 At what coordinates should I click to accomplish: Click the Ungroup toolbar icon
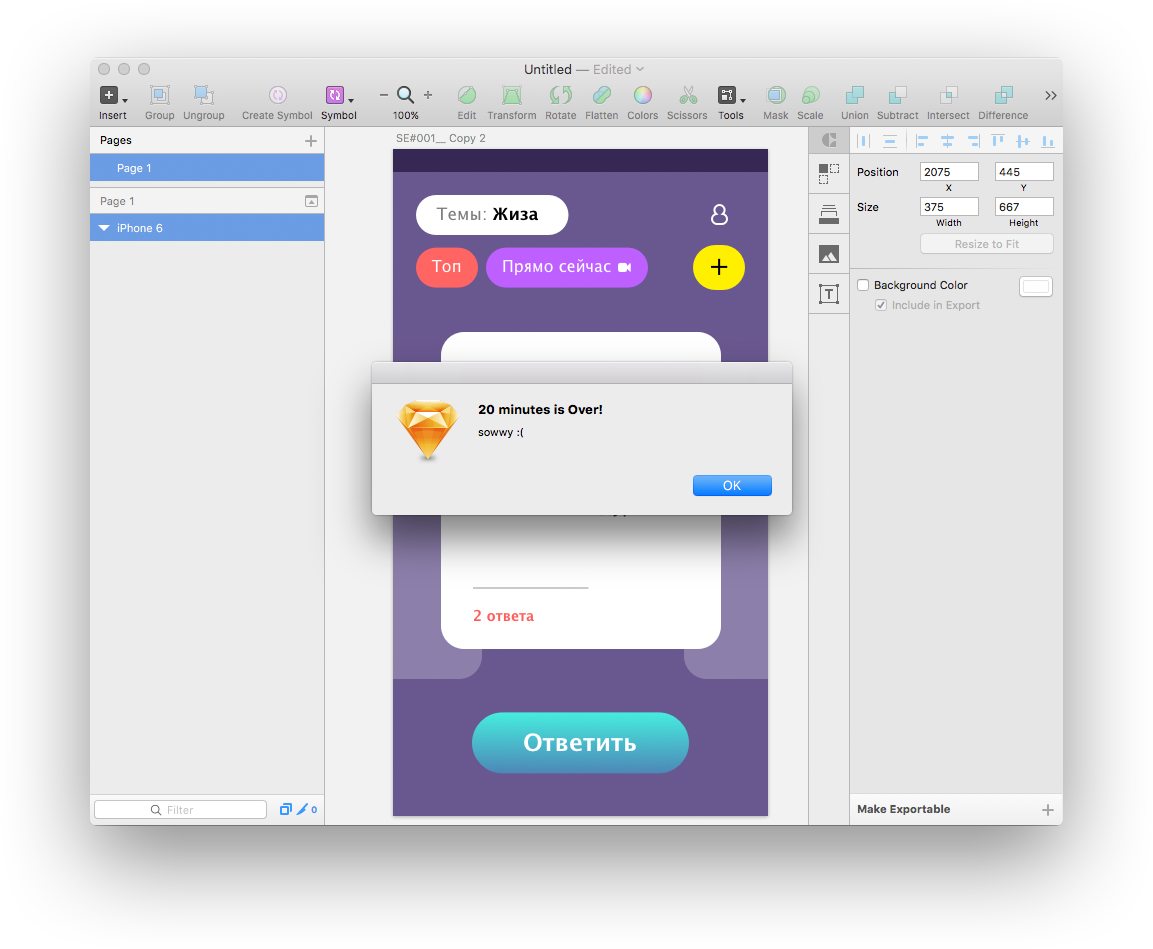click(x=203, y=95)
